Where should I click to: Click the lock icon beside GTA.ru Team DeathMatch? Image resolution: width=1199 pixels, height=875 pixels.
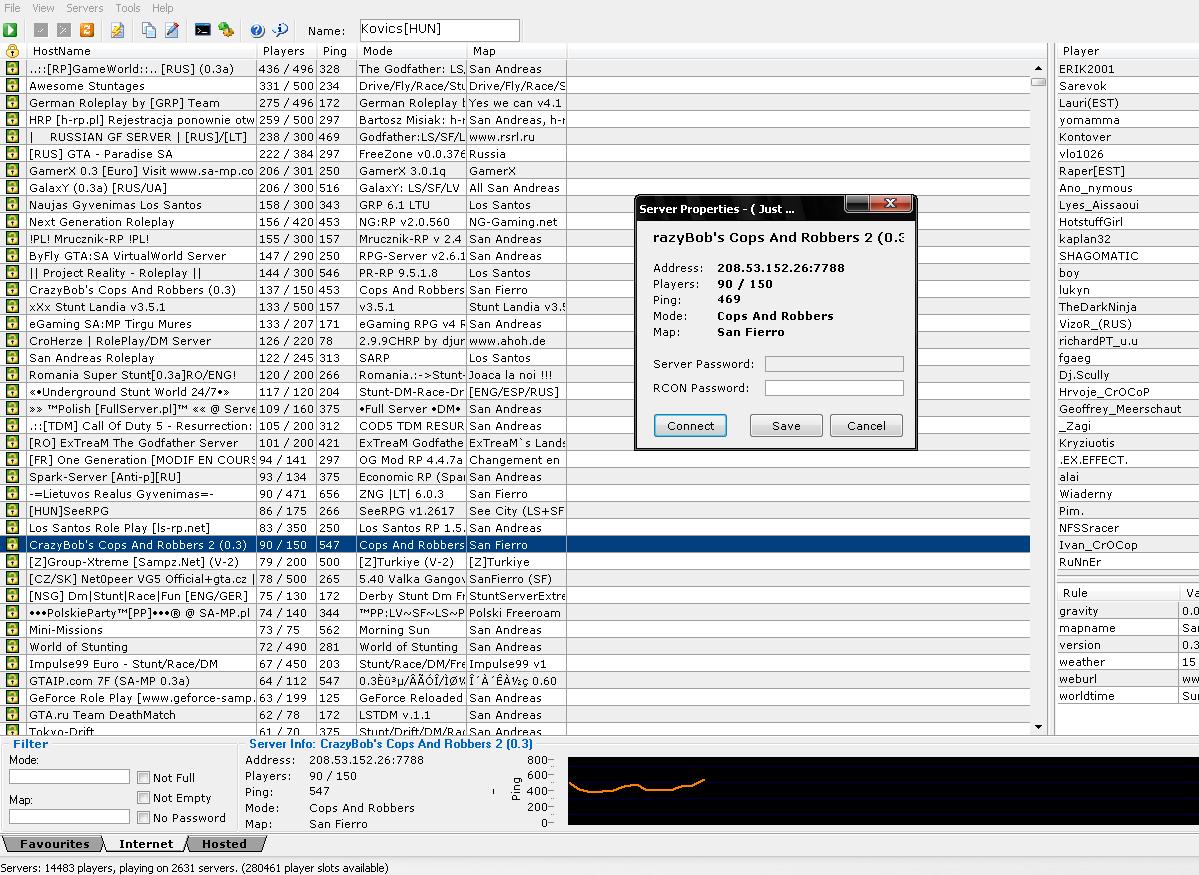tap(12, 714)
